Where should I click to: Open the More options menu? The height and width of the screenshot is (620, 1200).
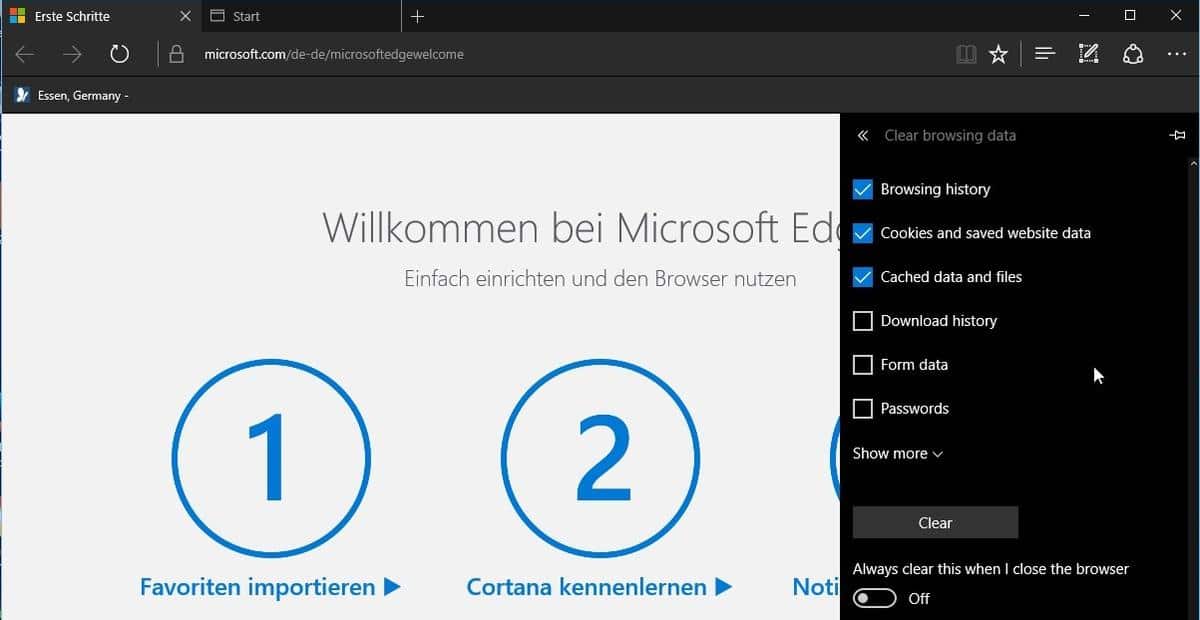point(1176,54)
